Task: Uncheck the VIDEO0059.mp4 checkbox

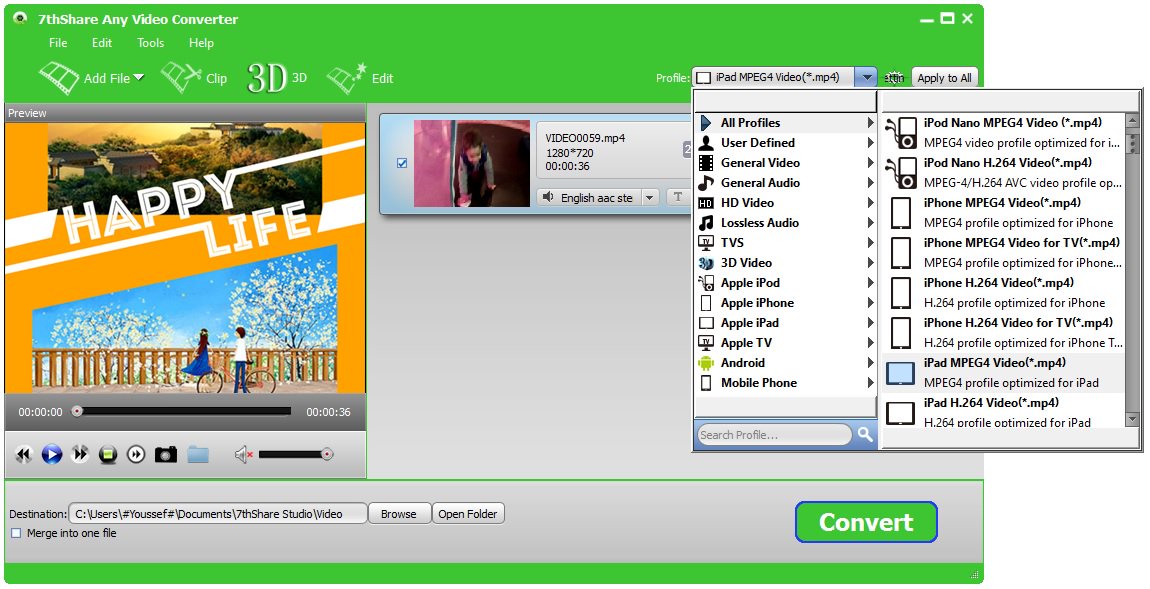Action: coord(402,163)
